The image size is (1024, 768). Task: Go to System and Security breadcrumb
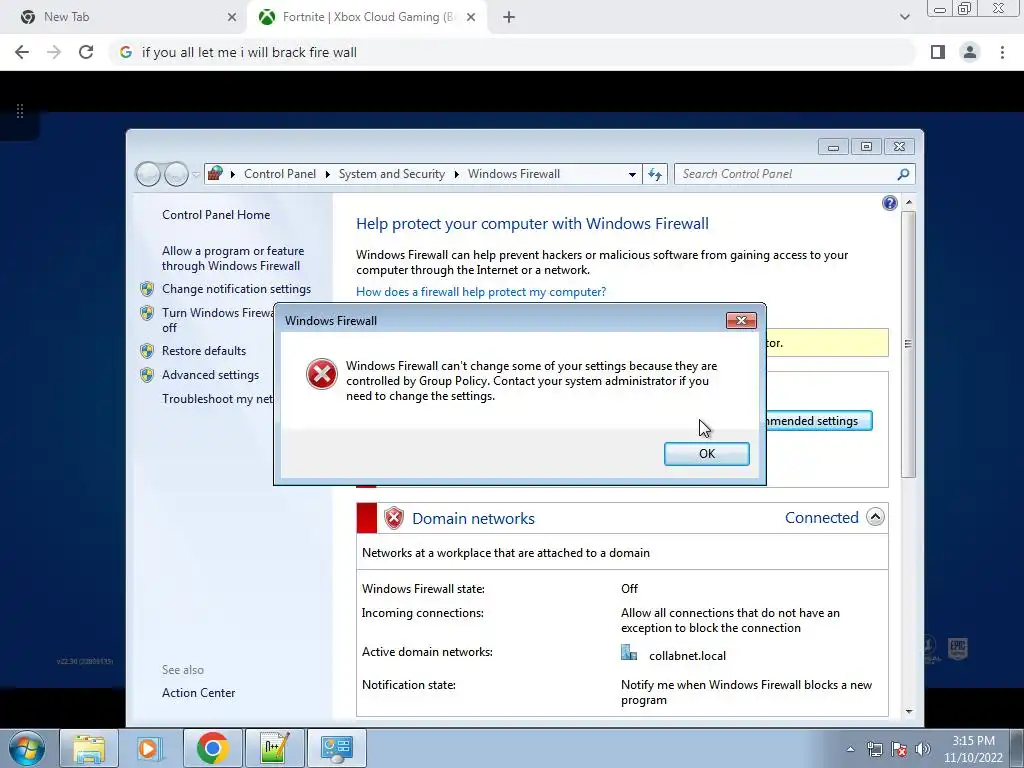[391, 174]
